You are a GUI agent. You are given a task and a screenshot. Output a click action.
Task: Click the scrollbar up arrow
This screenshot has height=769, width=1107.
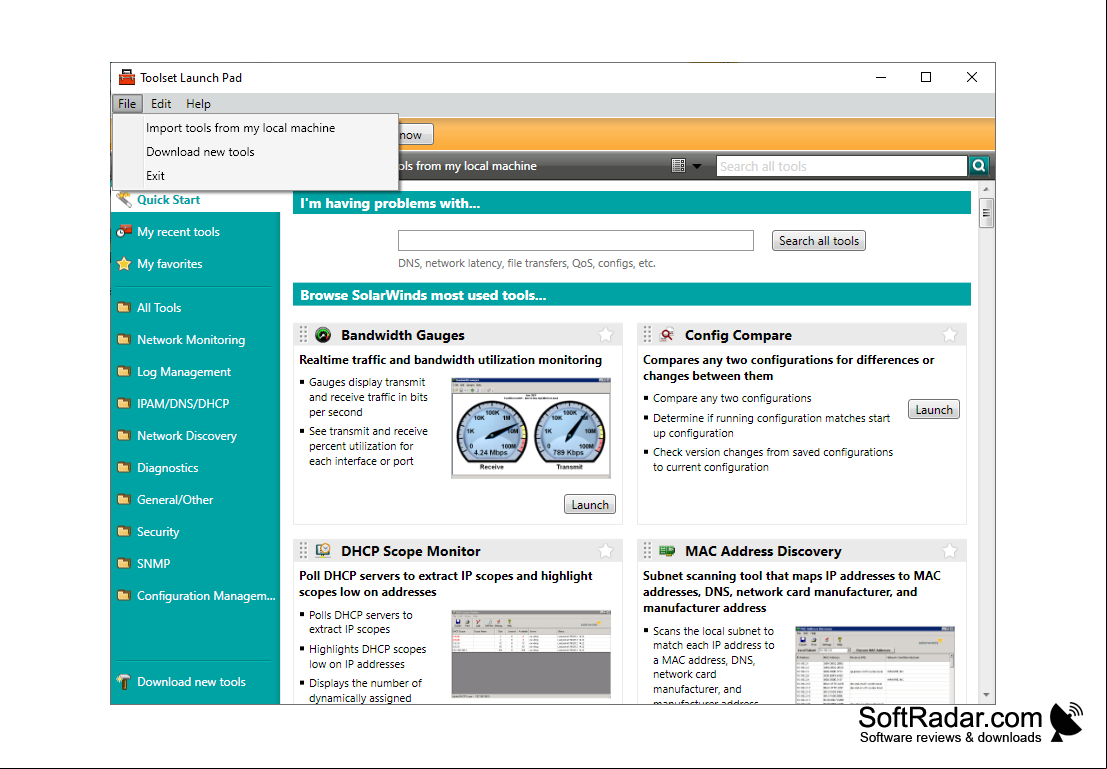(986, 189)
